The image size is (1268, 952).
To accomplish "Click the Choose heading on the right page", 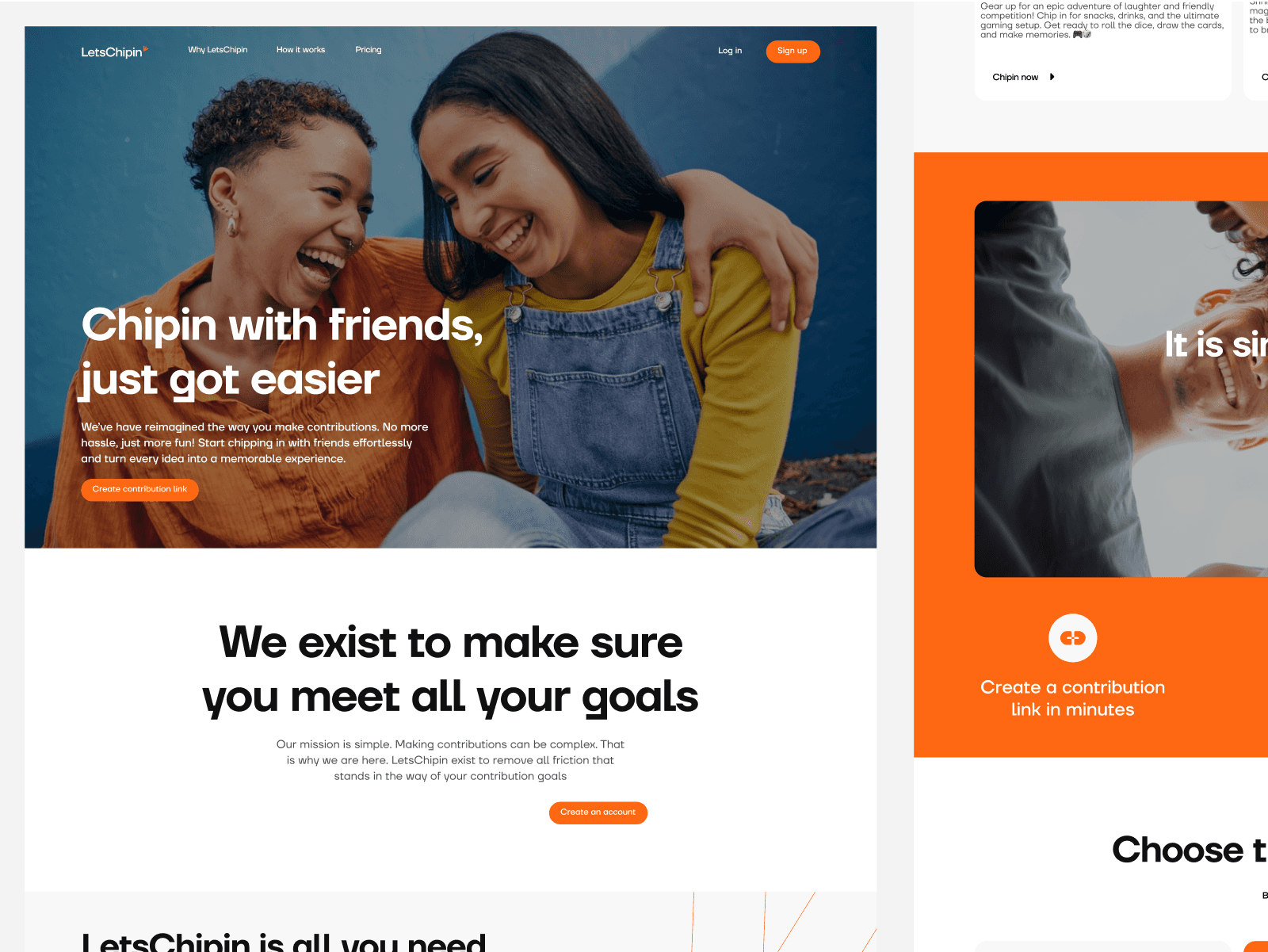I will (1190, 850).
